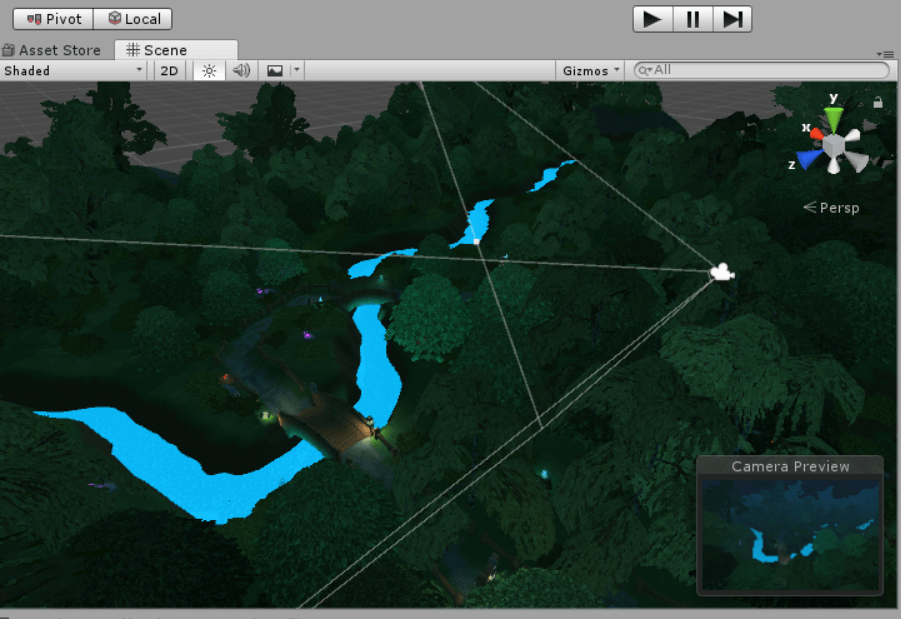The image size is (901, 619).
Task: Click the blue Z axis cone
Action: pos(809,158)
